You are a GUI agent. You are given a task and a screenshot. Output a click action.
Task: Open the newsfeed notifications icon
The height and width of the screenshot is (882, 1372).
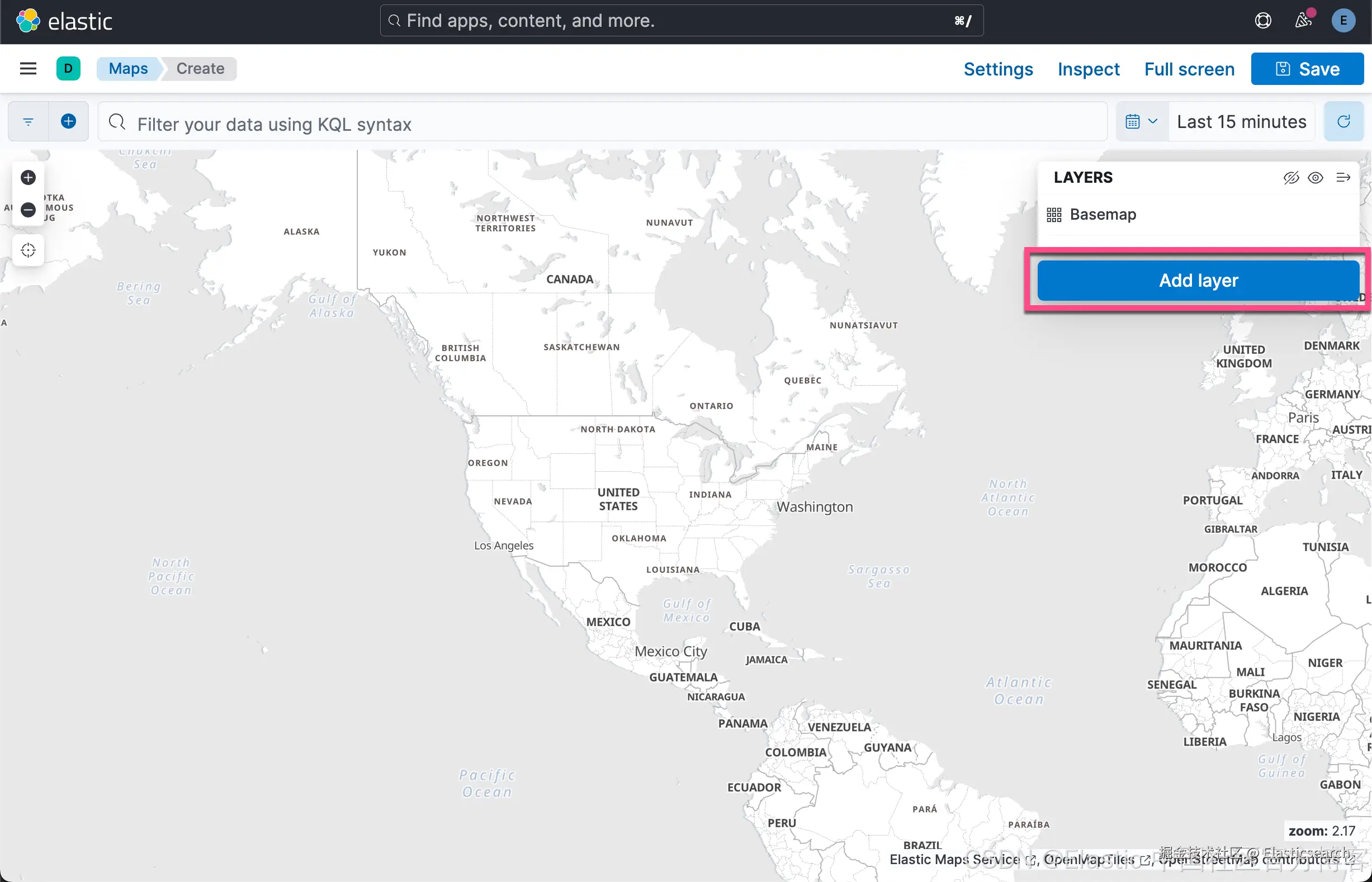[1303, 21]
